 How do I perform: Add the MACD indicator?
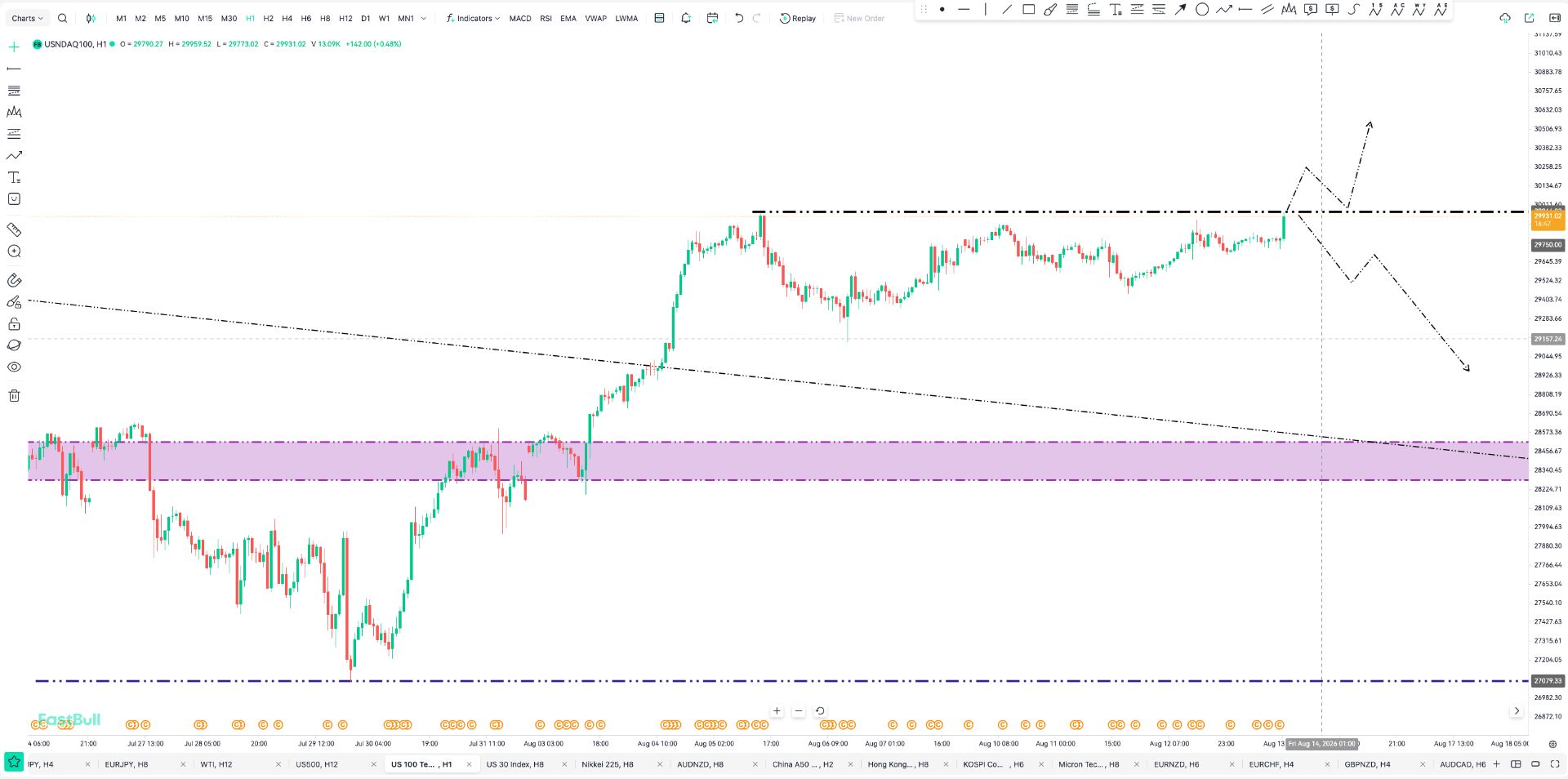[520, 18]
